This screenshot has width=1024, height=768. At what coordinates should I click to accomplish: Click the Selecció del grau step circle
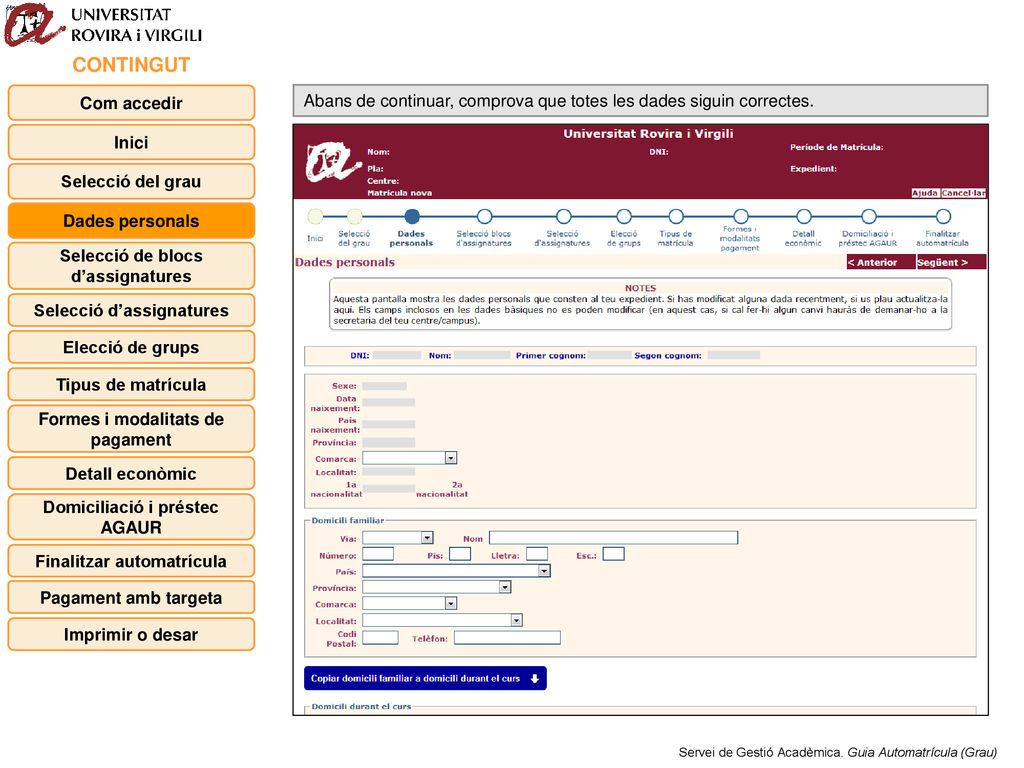click(x=355, y=216)
